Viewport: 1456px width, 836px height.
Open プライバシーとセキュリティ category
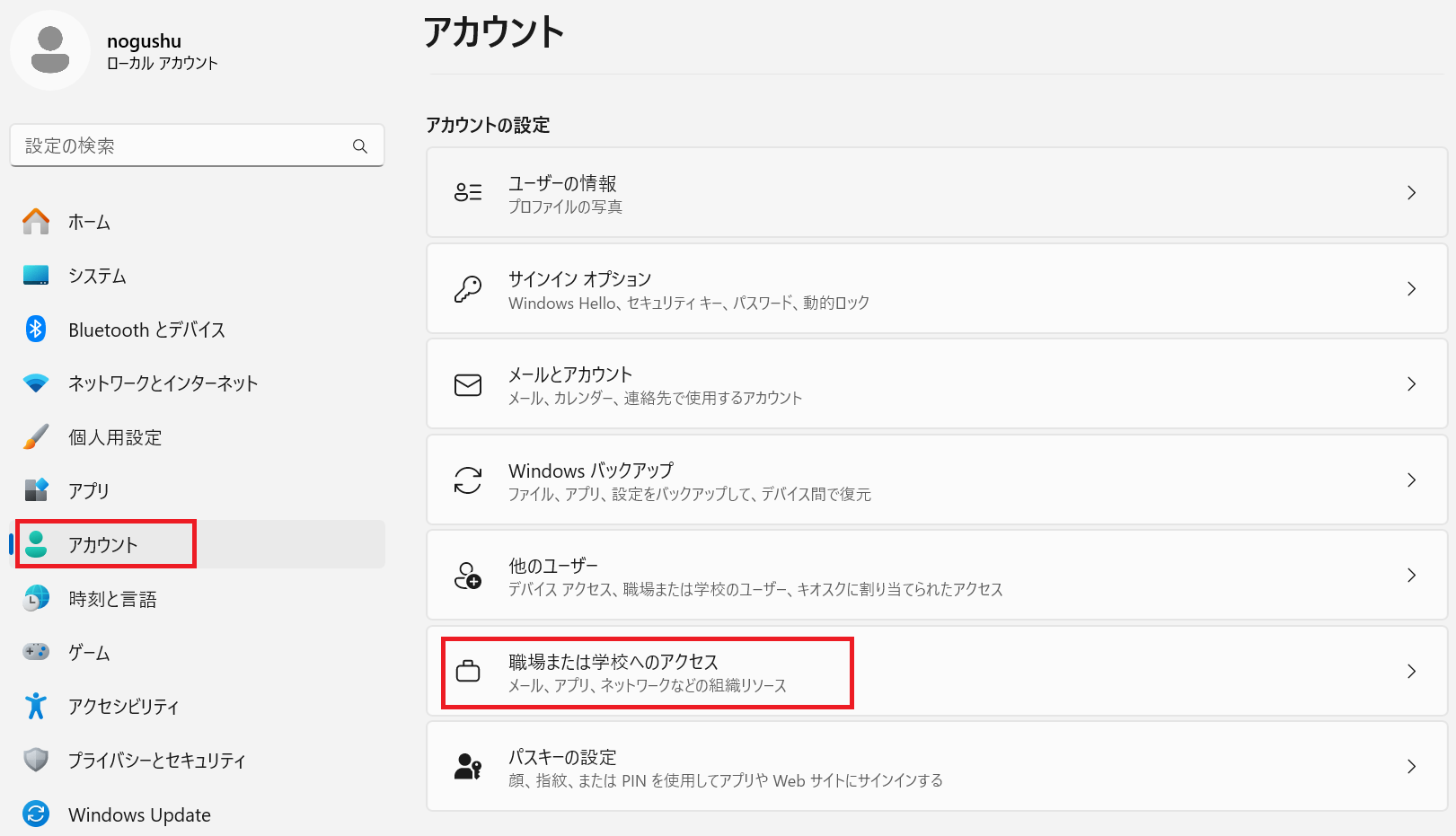(x=198, y=760)
